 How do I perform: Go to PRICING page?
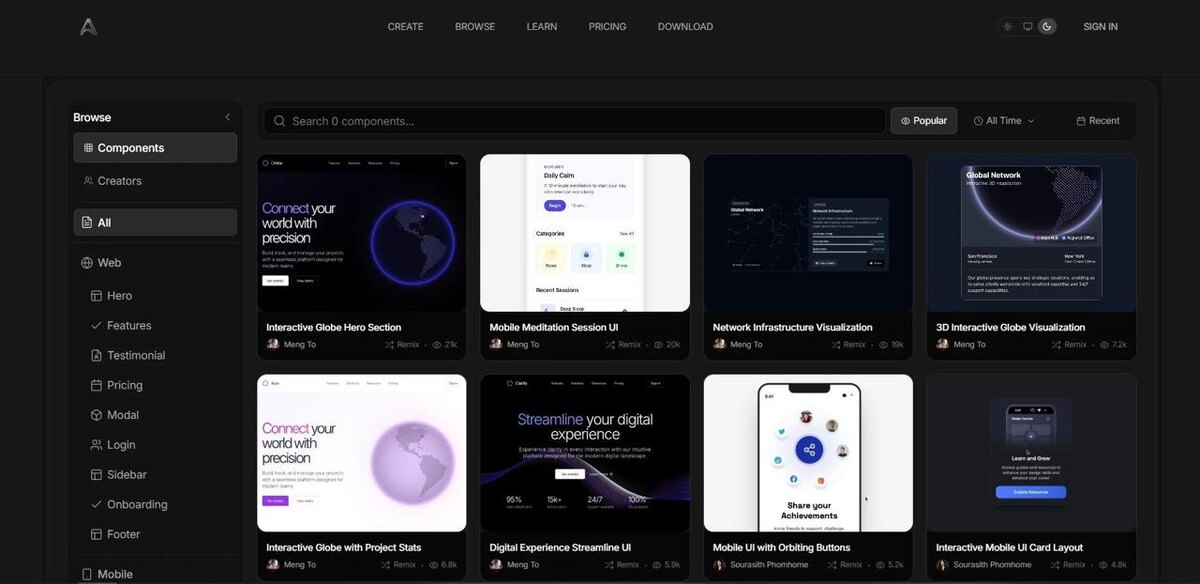pos(607,27)
